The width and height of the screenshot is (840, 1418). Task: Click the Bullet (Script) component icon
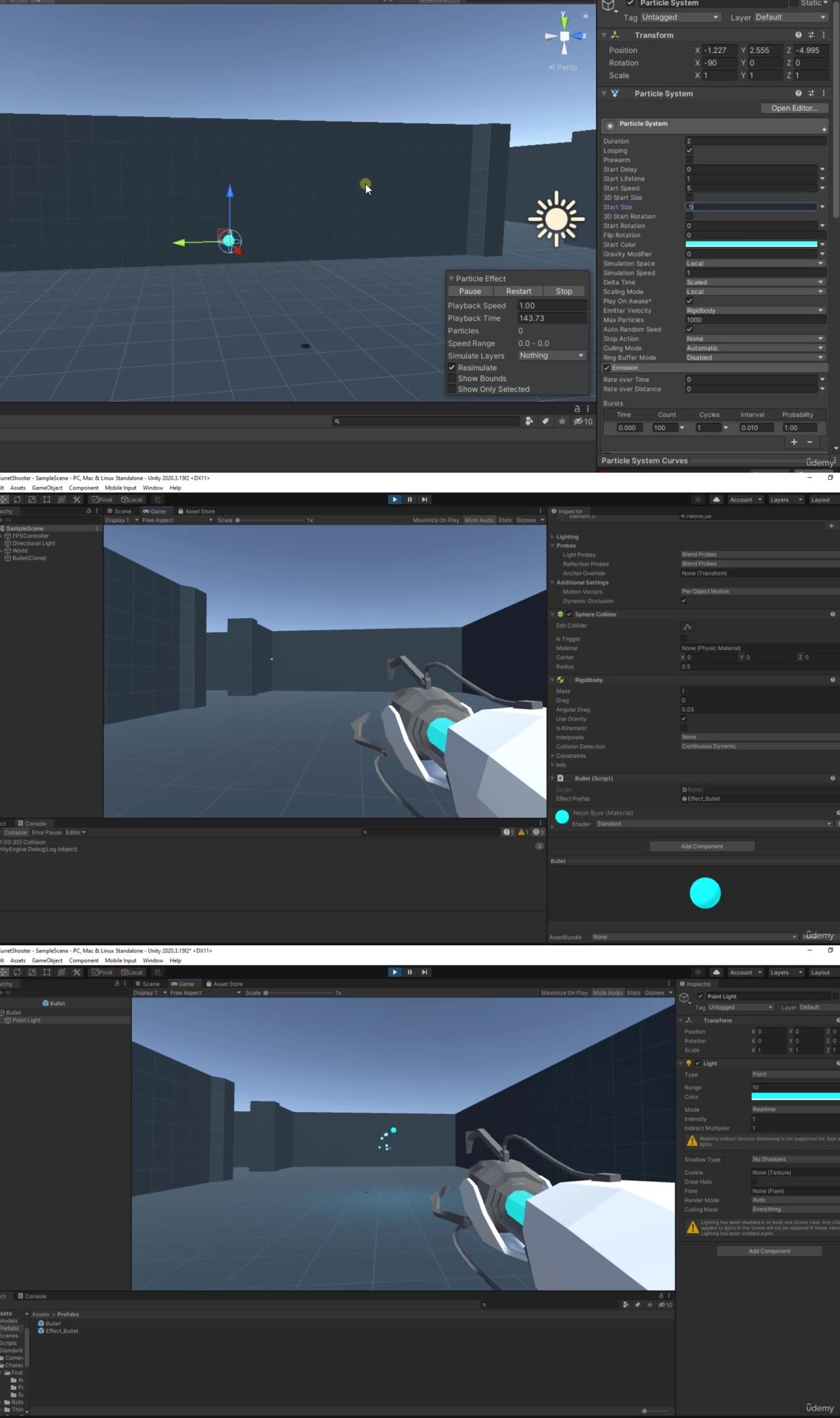pos(560,779)
